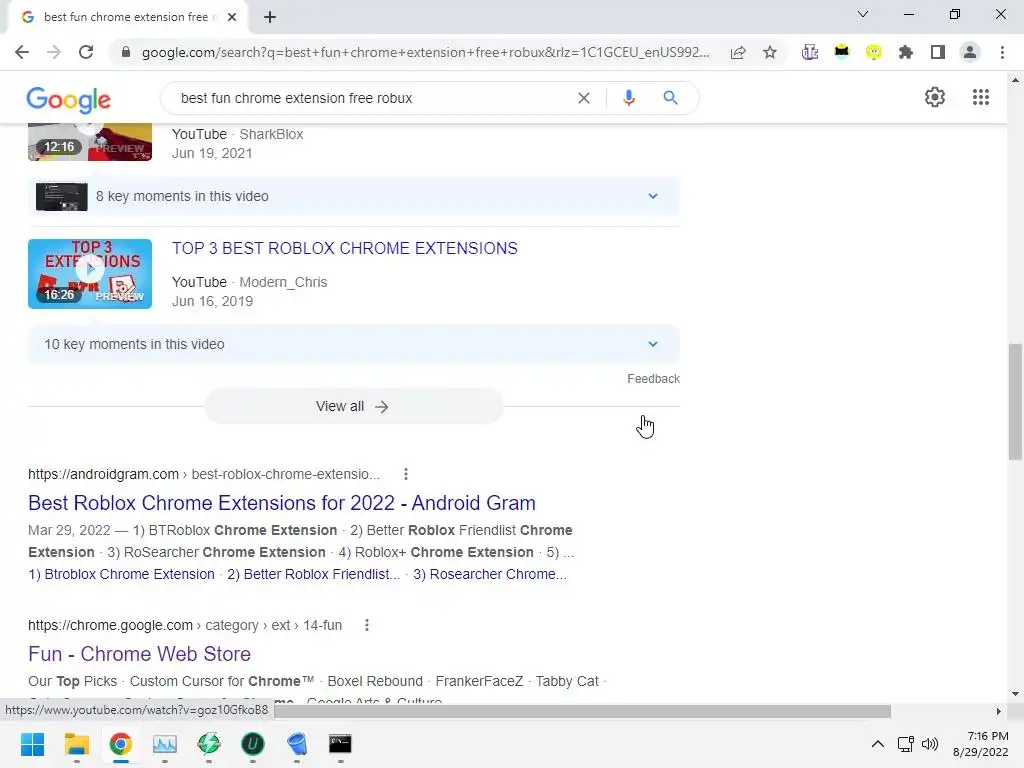Click the View all videos button

tap(353, 406)
